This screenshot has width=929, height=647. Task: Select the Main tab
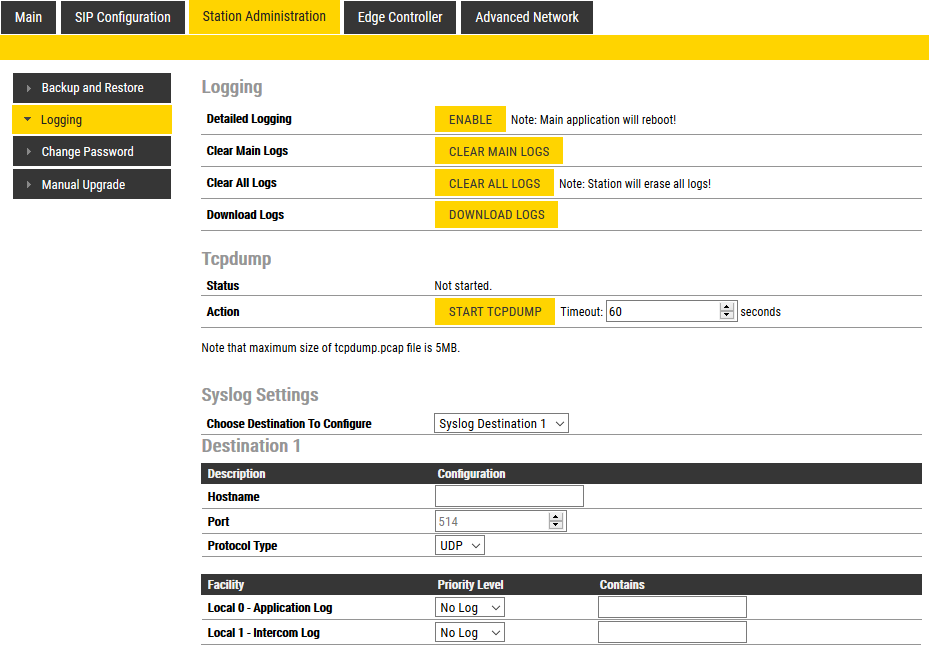[x=29, y=17]
